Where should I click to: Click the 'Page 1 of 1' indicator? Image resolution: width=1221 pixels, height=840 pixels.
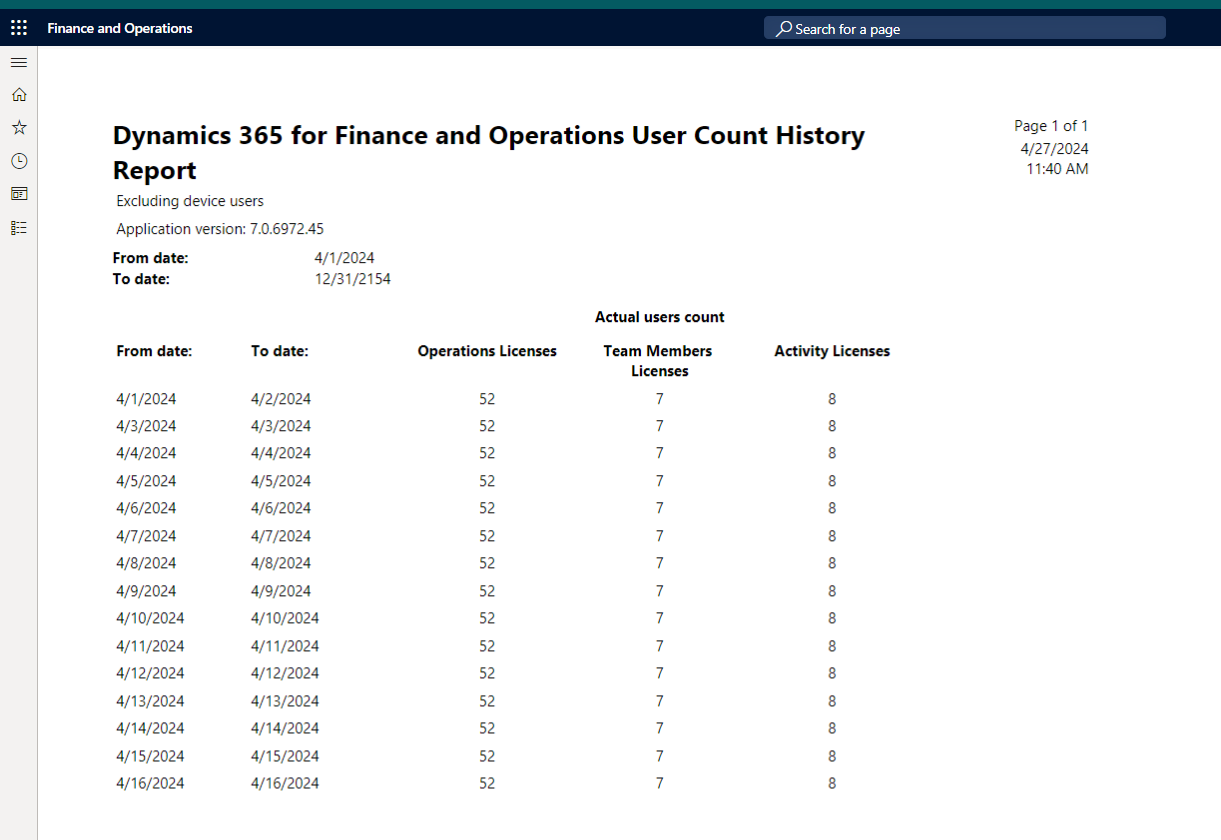tap(1051, 126)
